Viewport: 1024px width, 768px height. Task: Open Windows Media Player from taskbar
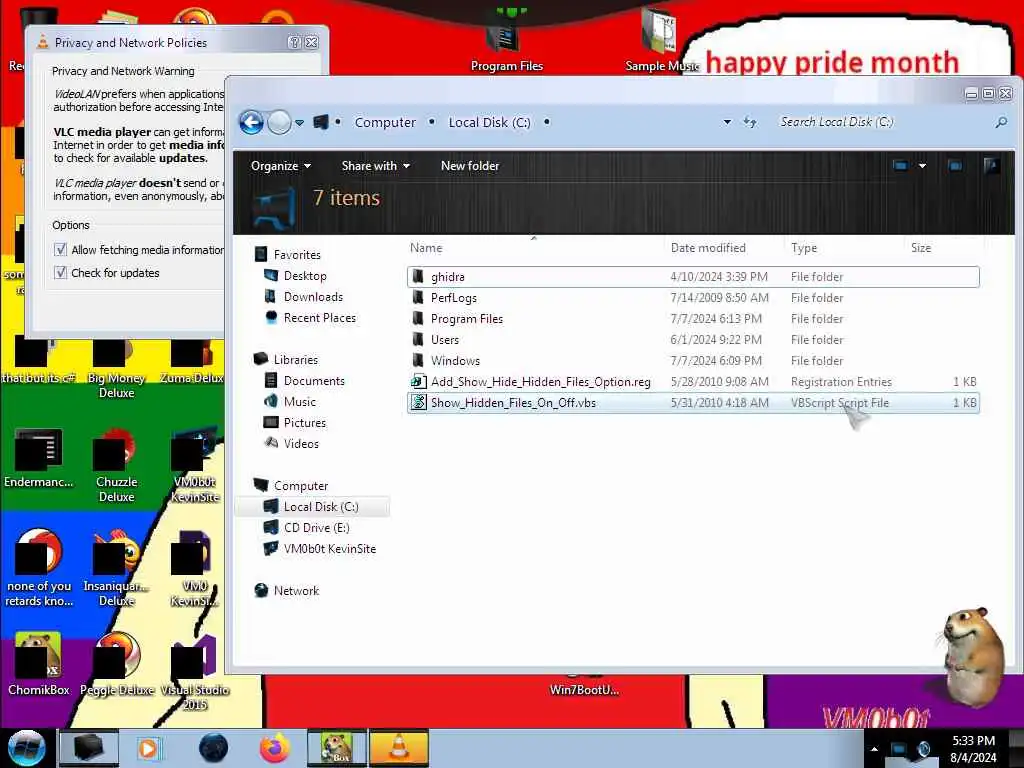(x=149, y=748)
